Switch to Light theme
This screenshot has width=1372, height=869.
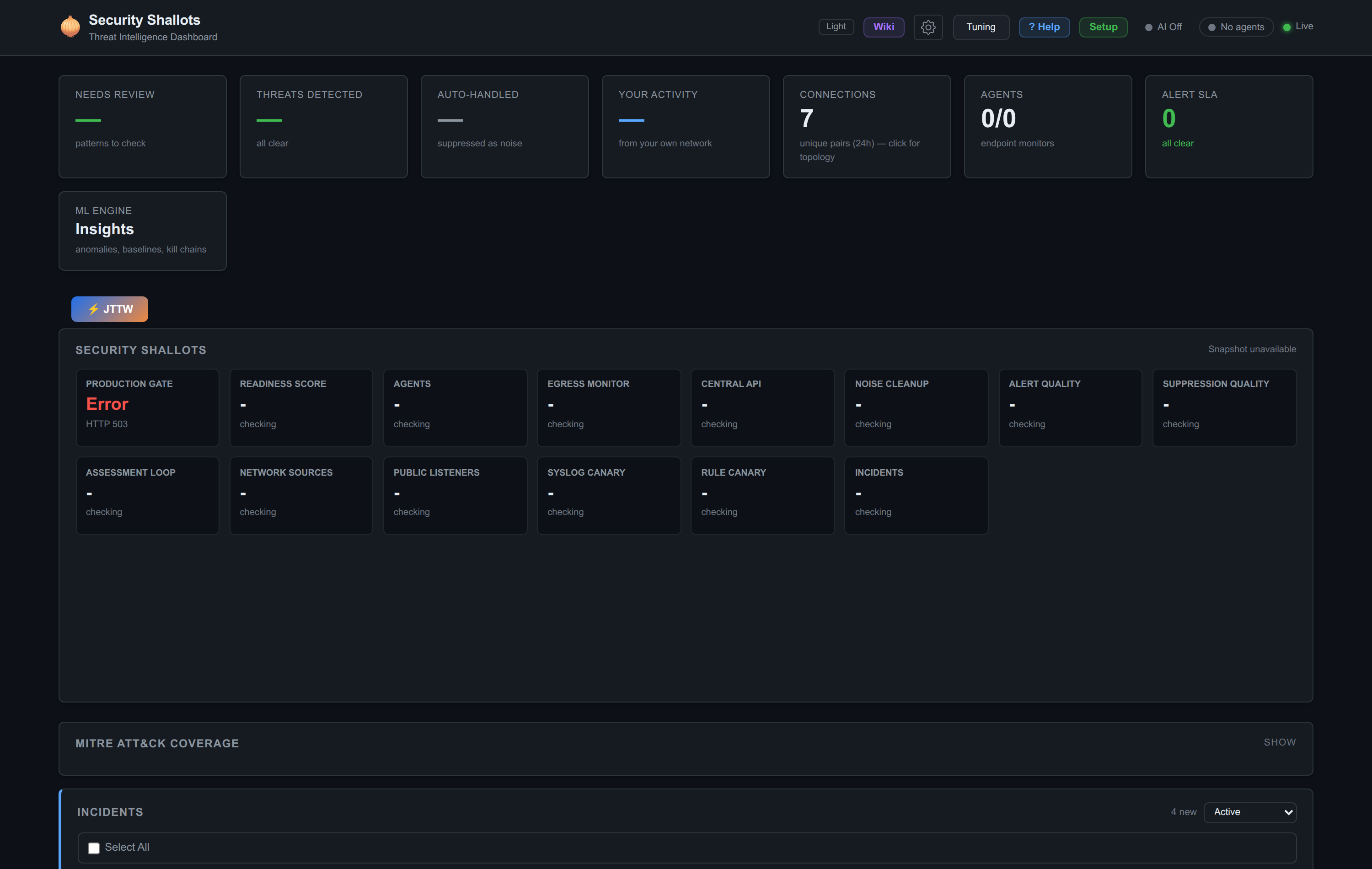[x=836, y=27]
